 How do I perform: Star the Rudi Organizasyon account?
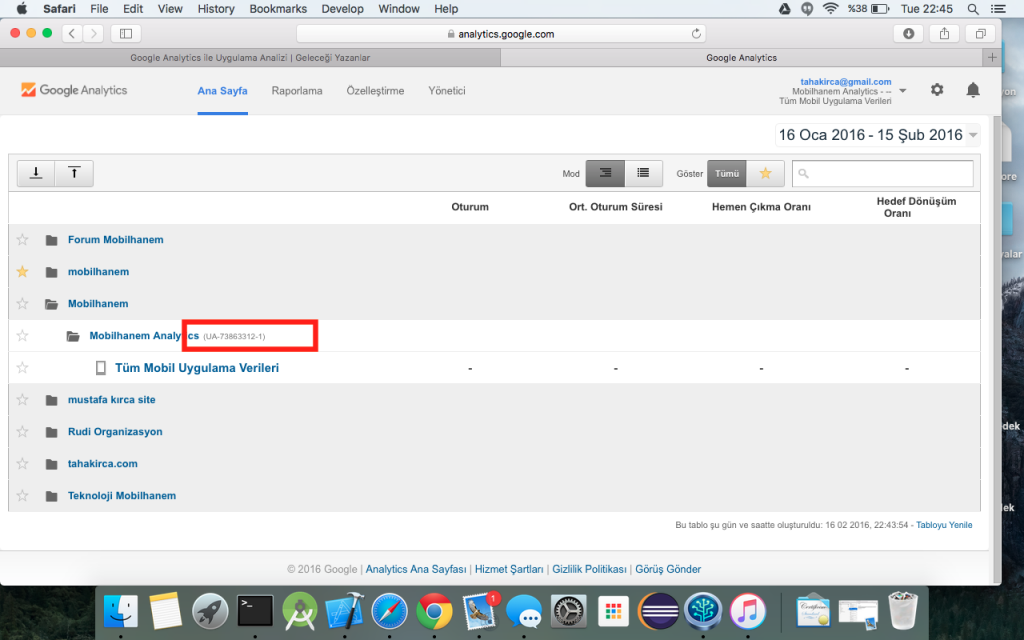click(22, 432)
